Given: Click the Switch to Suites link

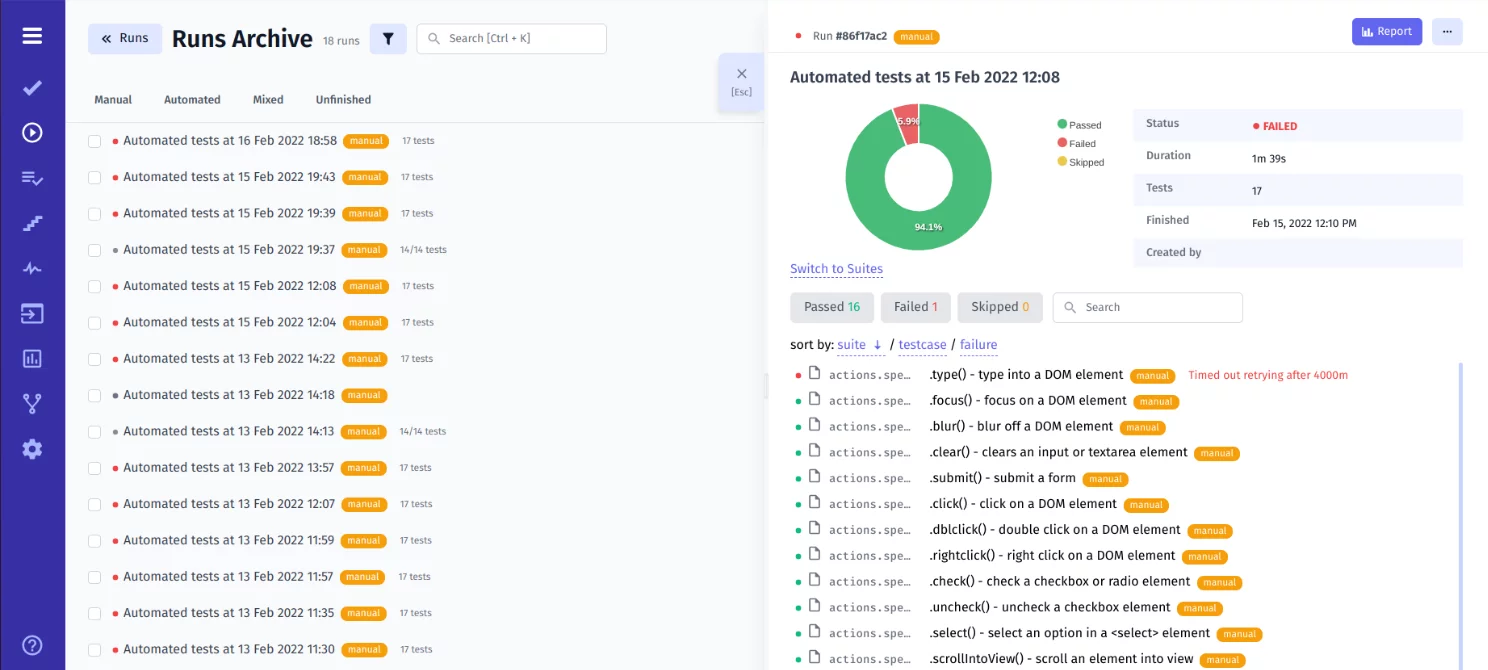Looking at the screenshot, I should [836, 269].
